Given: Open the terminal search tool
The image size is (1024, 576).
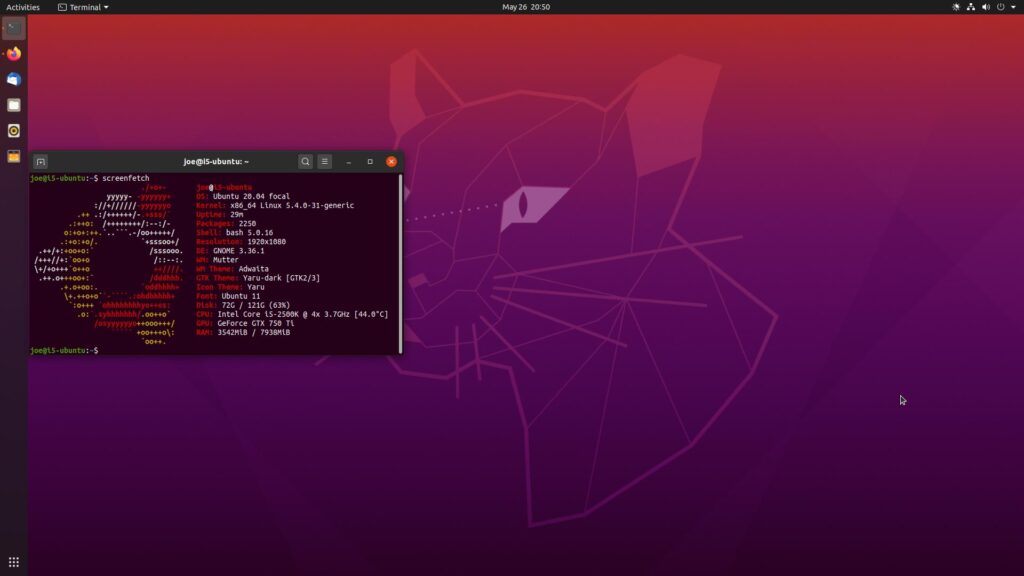Looking at the screenshot, I should pyautogui.click(x=305, y=161).
